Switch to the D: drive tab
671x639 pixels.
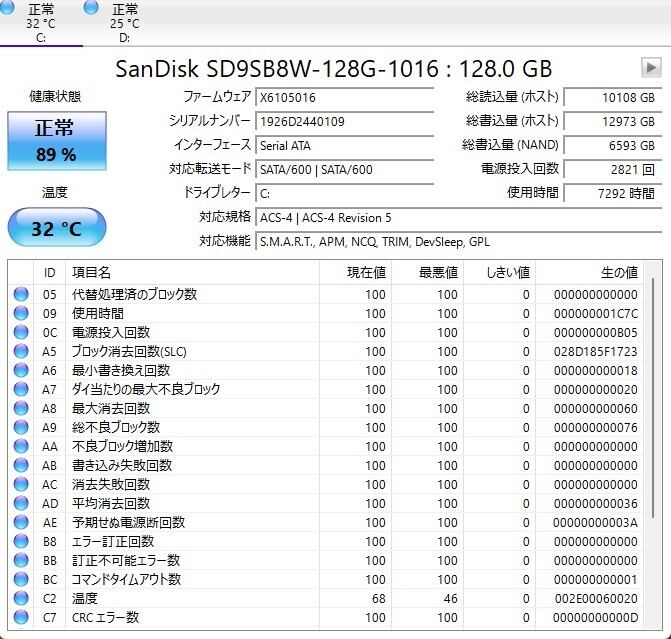[124, 22]
